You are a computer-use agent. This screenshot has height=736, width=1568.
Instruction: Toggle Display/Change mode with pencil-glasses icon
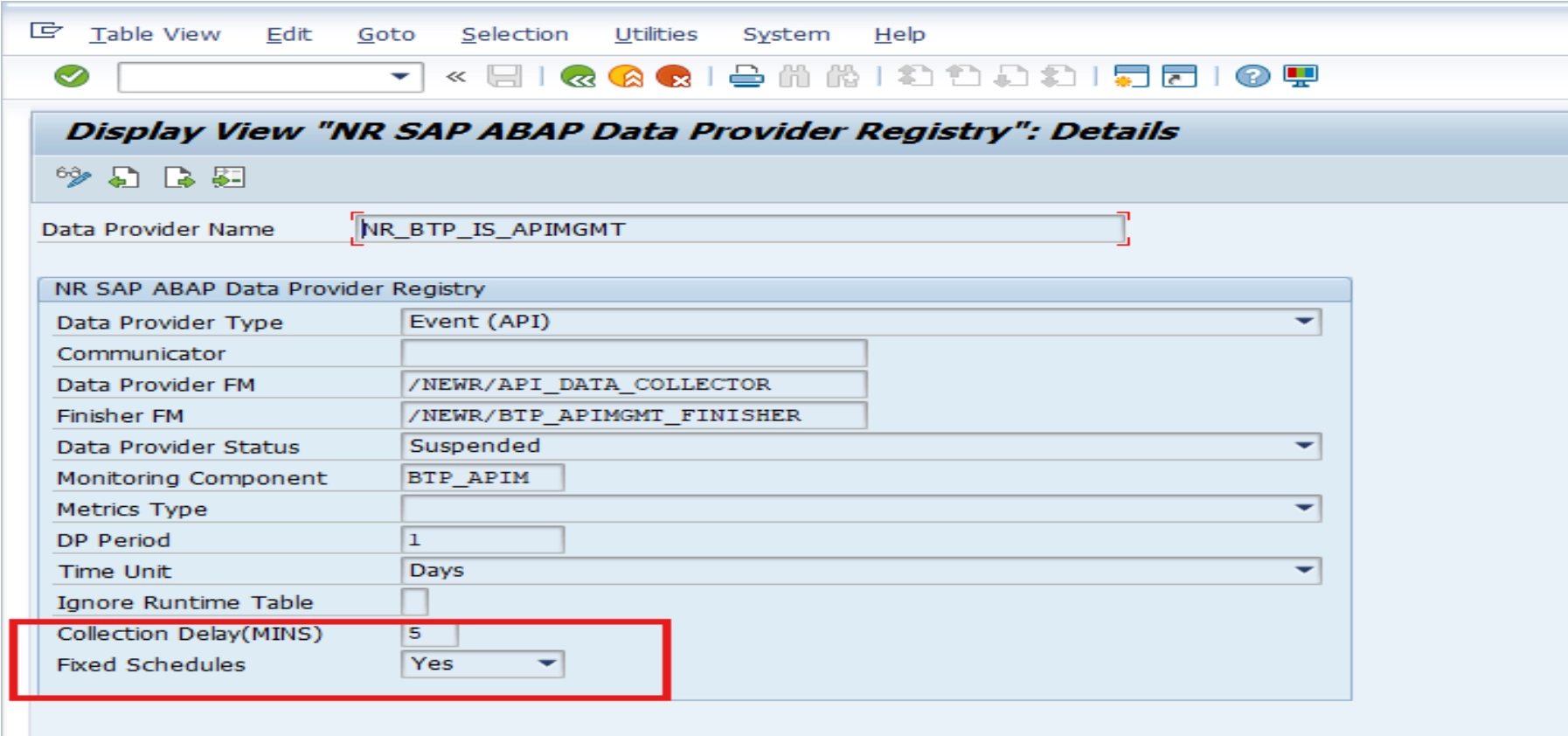click(73, 177)
